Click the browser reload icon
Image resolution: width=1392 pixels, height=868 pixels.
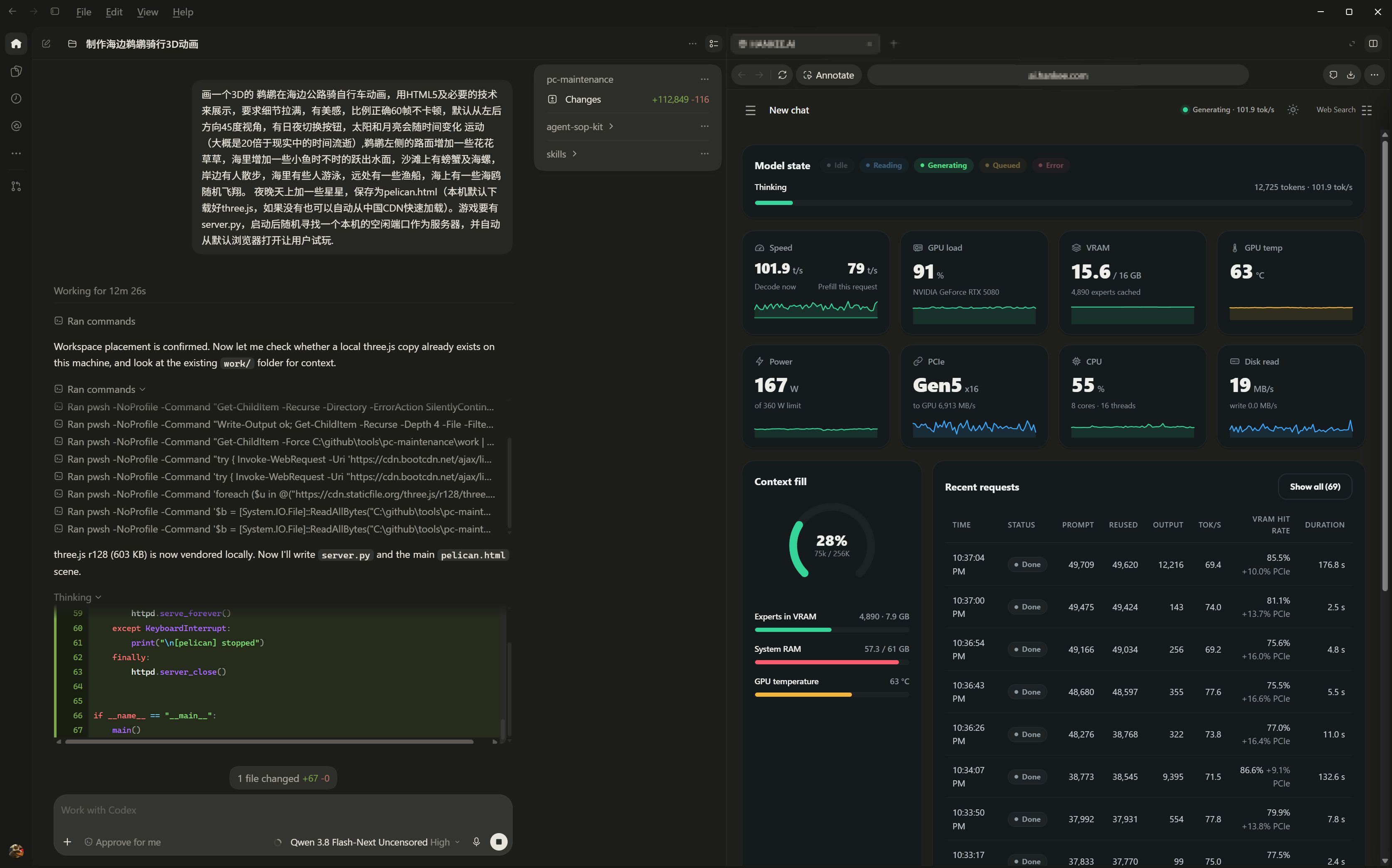point(782,75)
